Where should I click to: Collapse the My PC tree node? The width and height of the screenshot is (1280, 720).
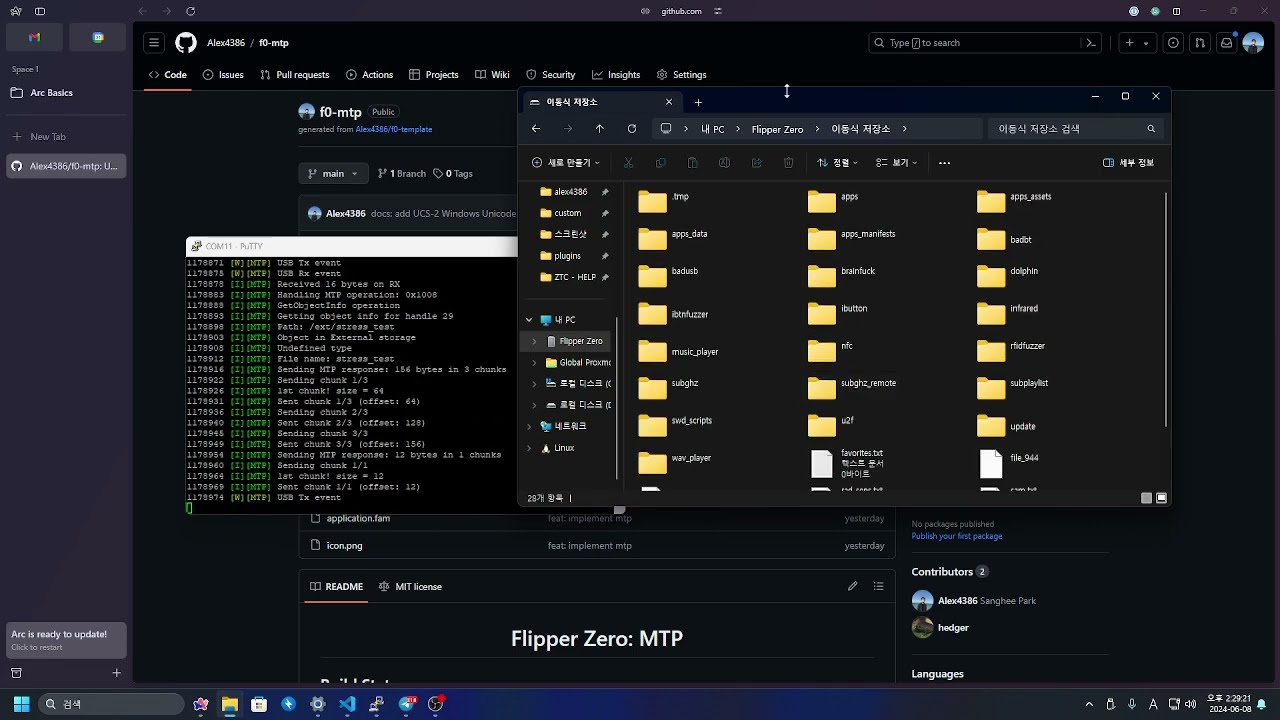tap(529, 320)
